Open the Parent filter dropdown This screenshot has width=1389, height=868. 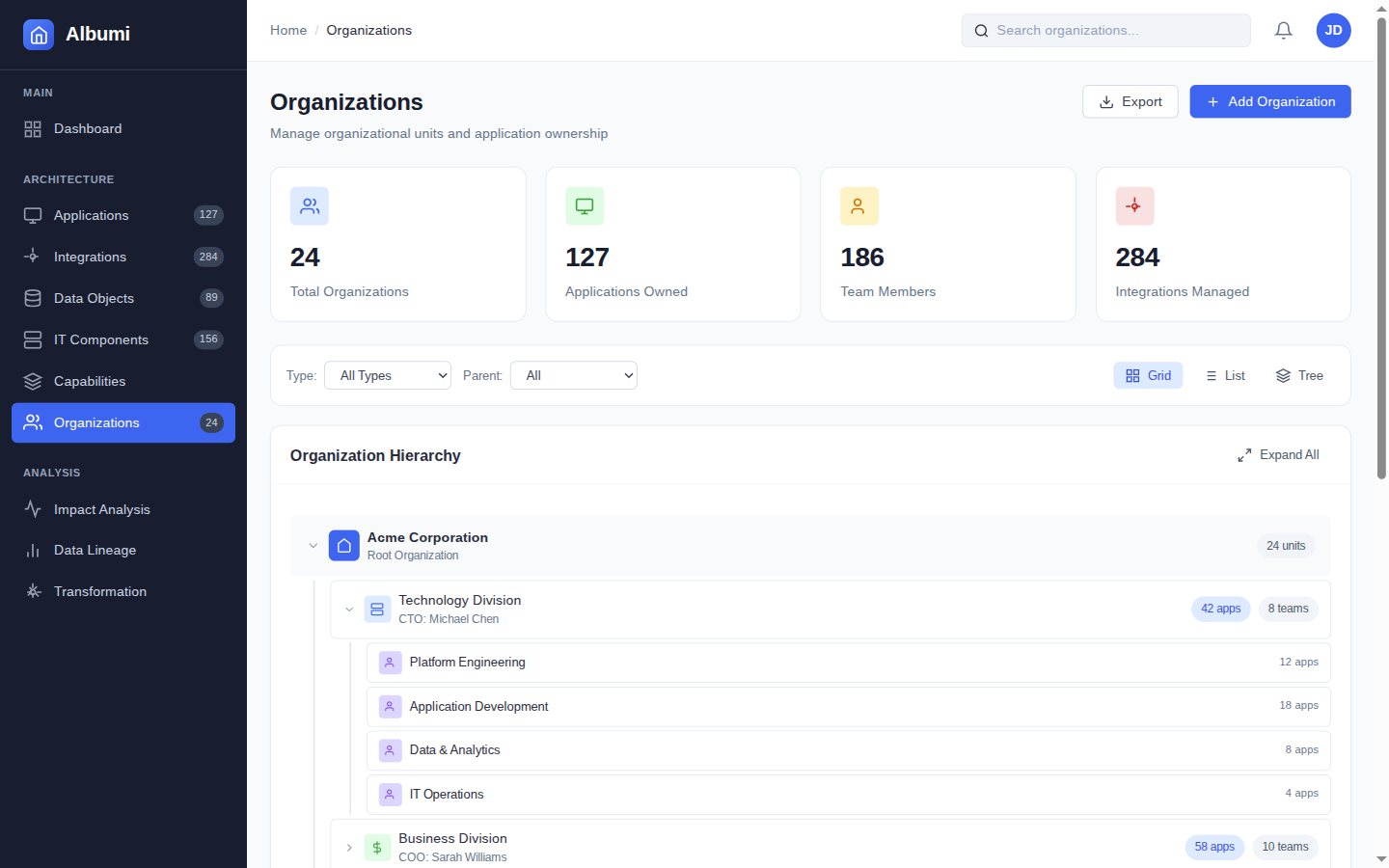(x=573, y=375)
